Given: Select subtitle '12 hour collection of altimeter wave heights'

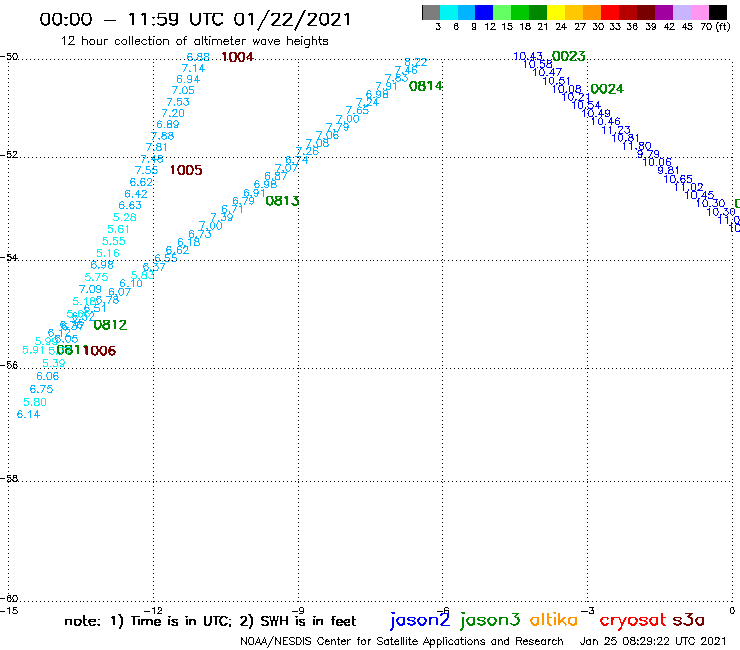Looking at the screenshot, I should 194,41.
